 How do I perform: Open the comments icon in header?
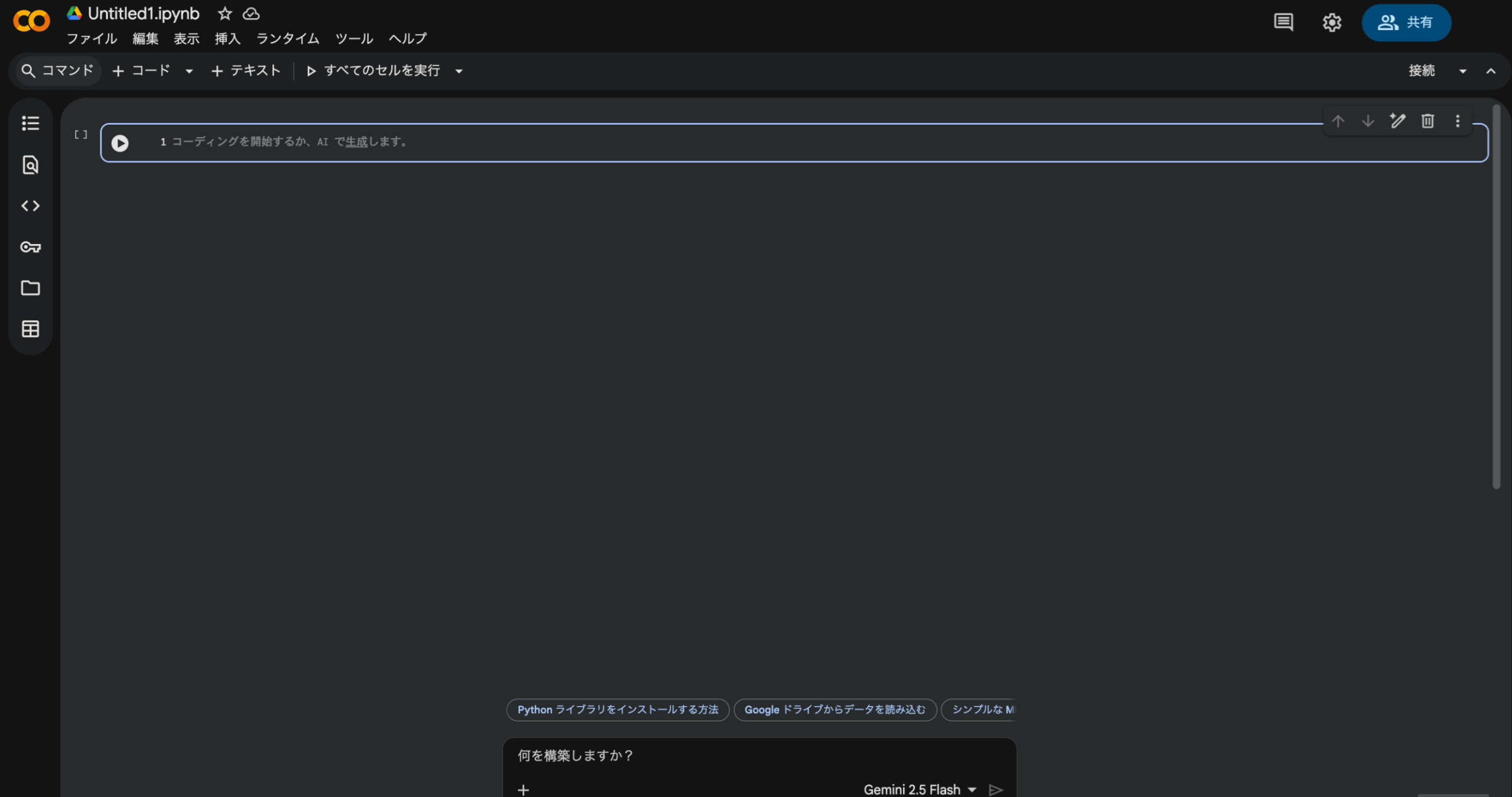coord(1283,22)
